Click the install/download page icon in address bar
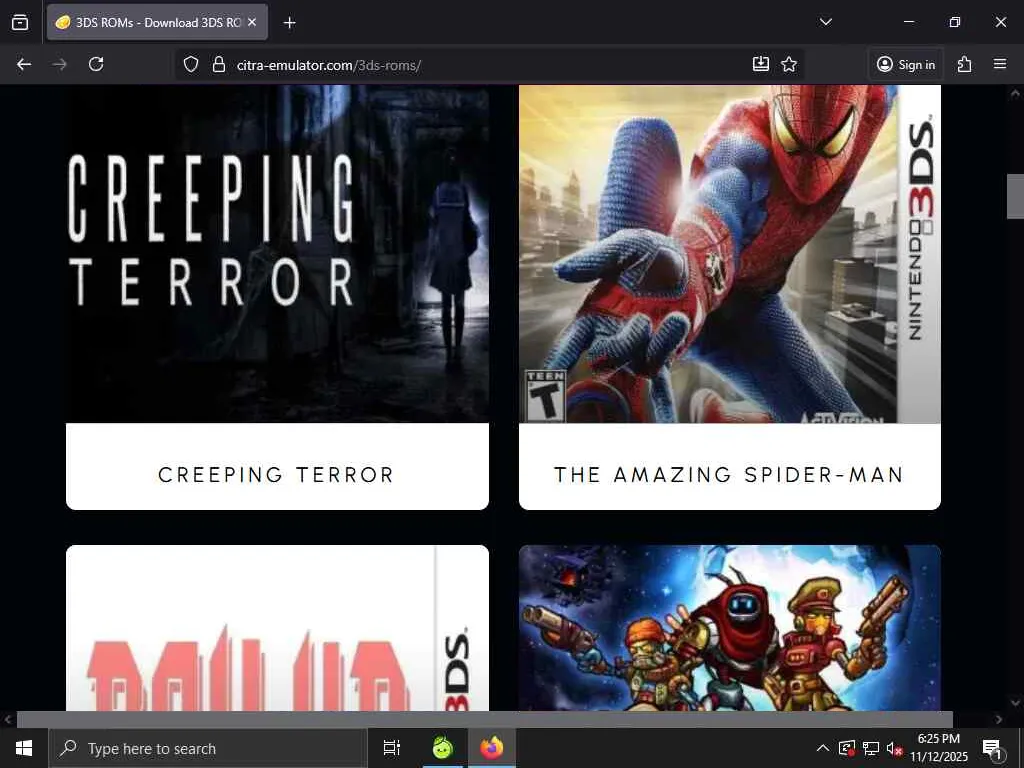This screenshot has width=1024, height=768. (x=761, y=64)
